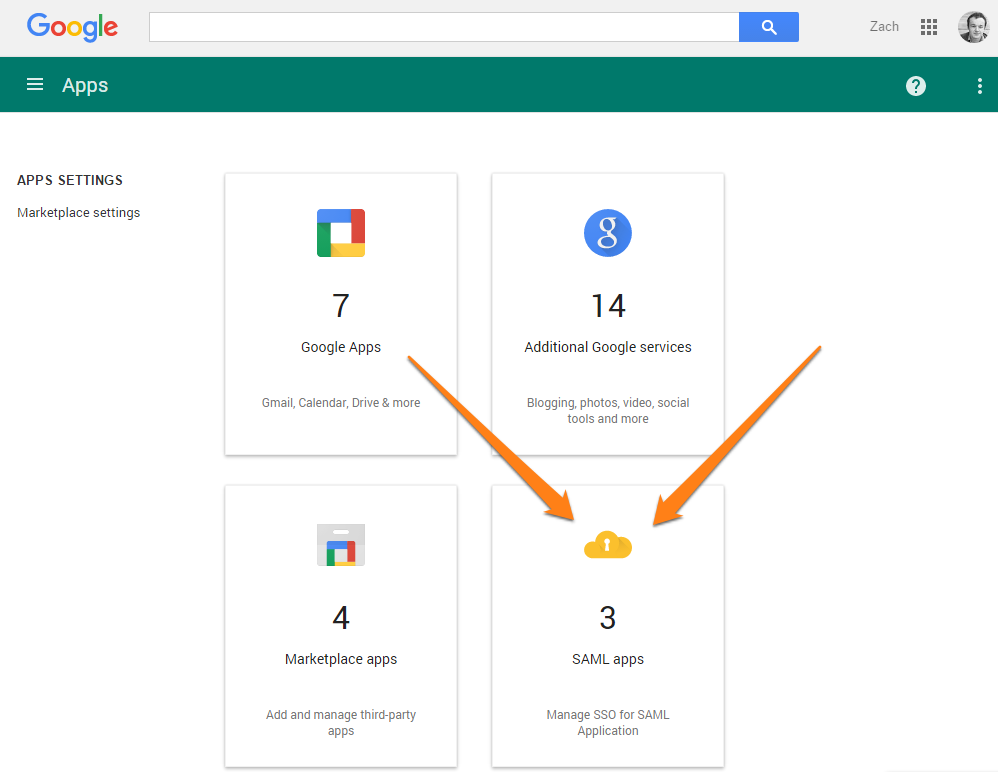Image resolution: width=998 pixels, height=772 pixels.
Task: Open the three-dot overflow menu
Action: [x=980, y=85]
